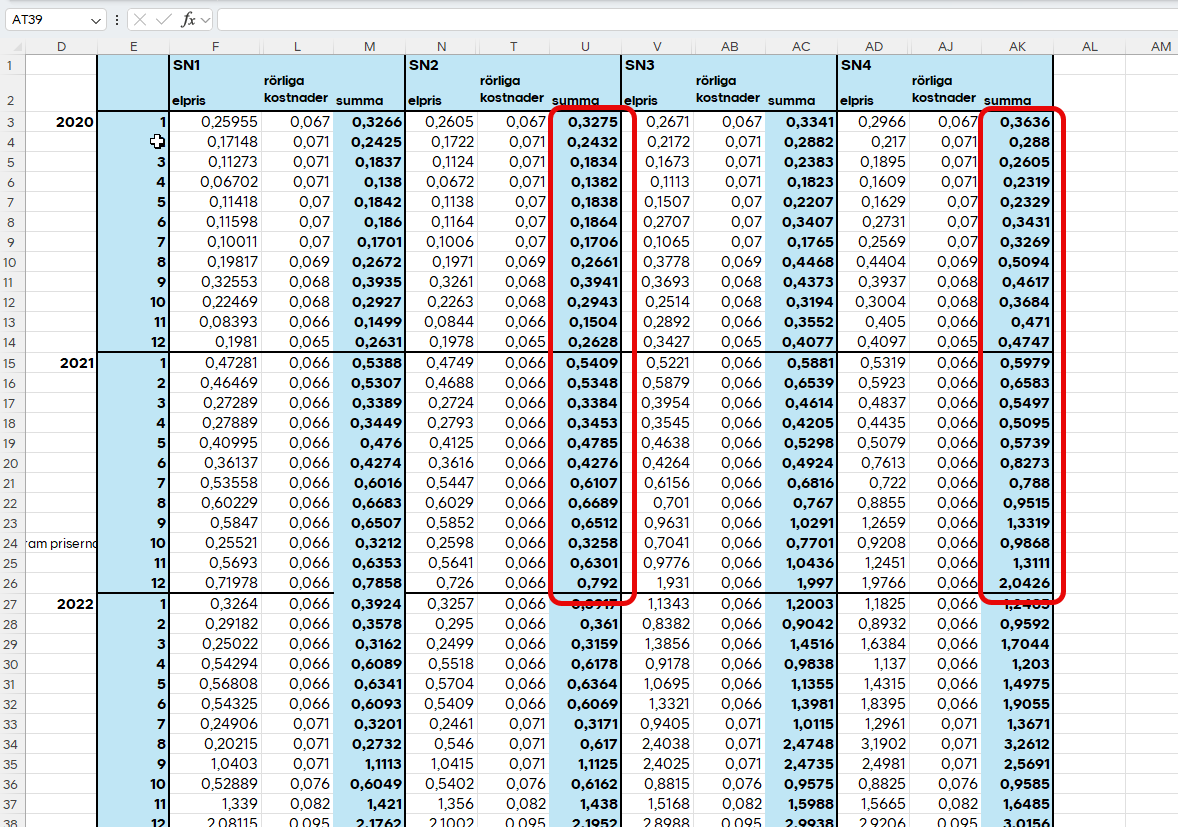
Task: Click the three-dot handle beside the Name Box
Action: 117,20
